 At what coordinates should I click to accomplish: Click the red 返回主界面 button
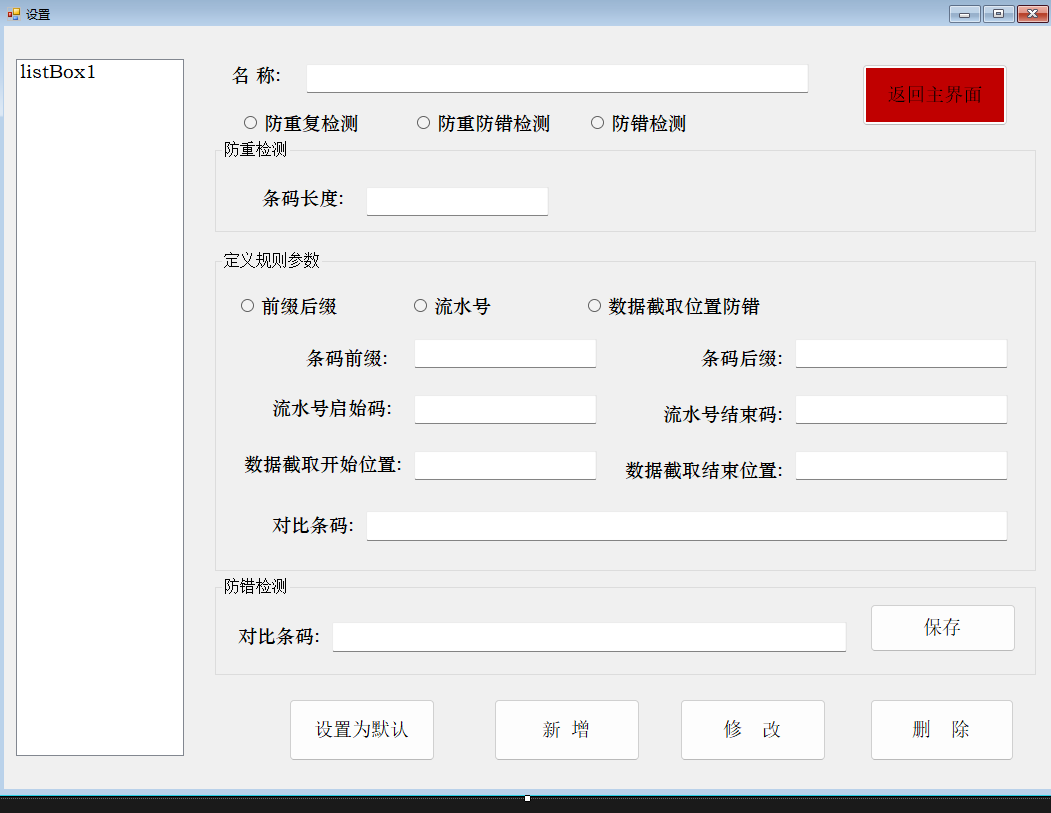tap(934, 95)
